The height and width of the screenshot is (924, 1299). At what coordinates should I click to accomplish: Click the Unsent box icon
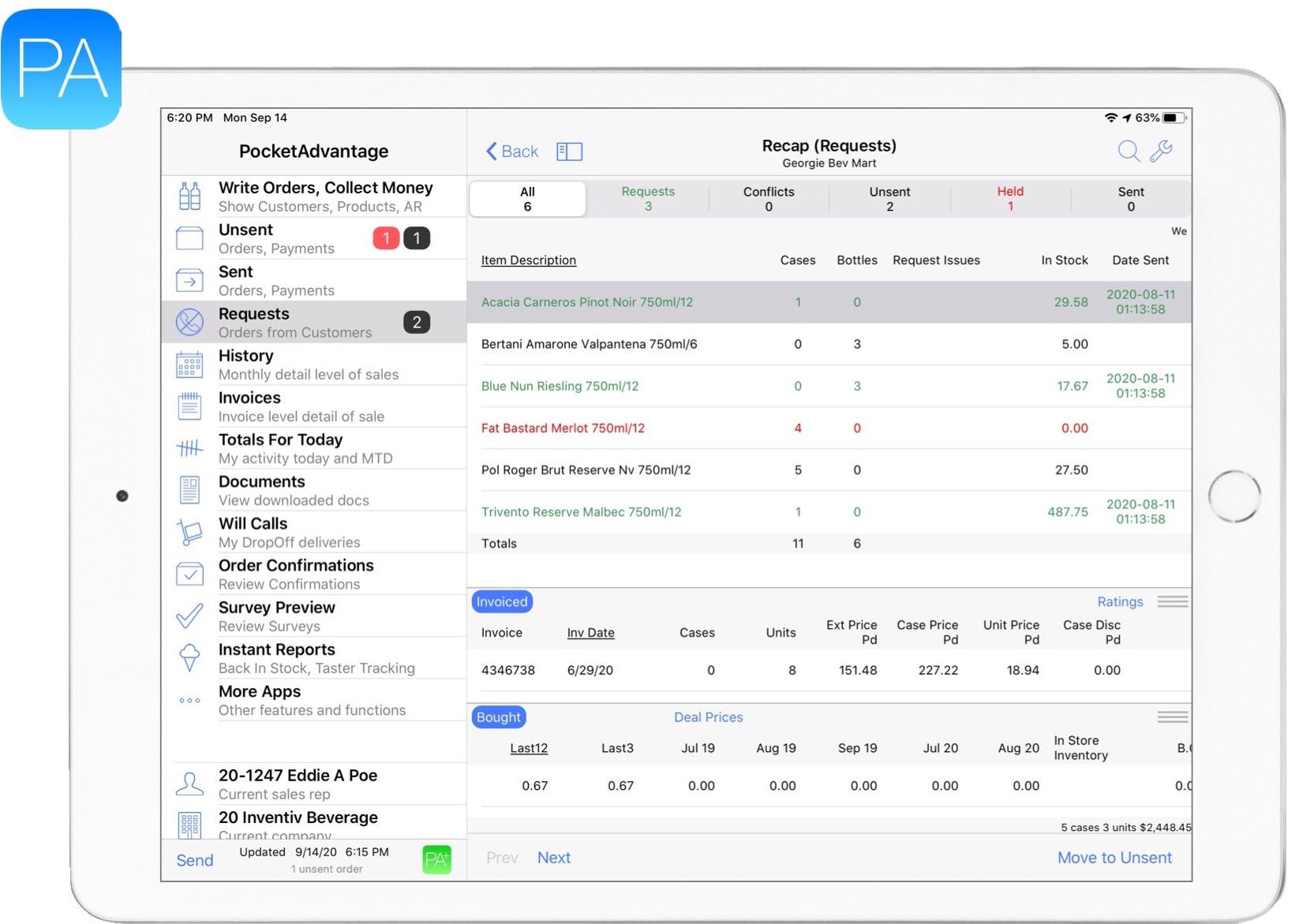[x=189, y=238]
